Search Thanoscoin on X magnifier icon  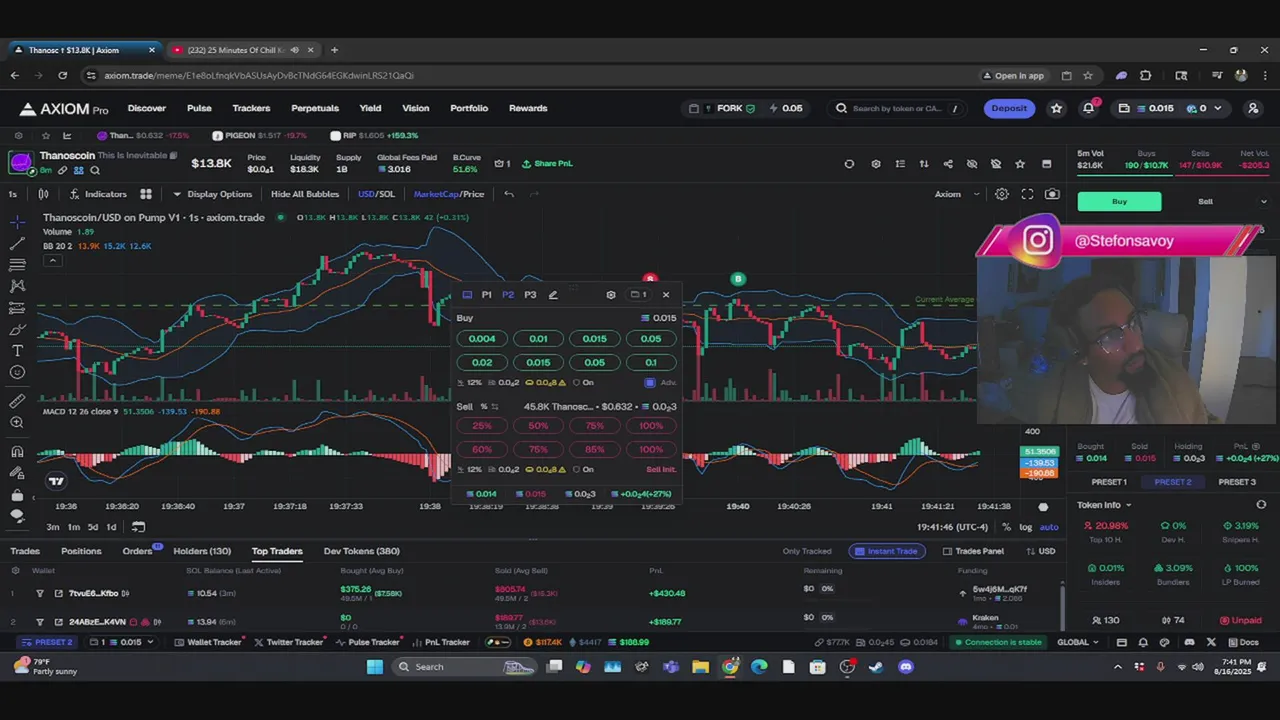coord(95,170)
